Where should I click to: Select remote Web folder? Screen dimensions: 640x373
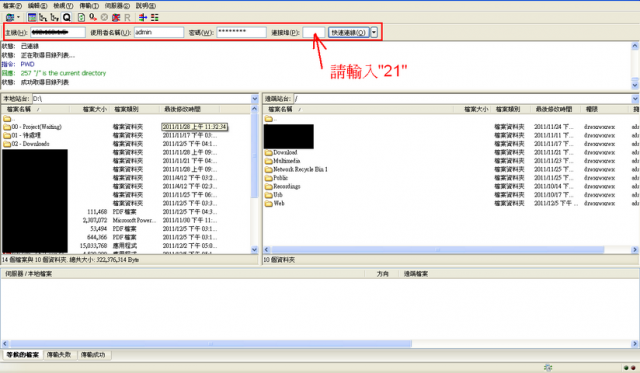coord(275,204)
